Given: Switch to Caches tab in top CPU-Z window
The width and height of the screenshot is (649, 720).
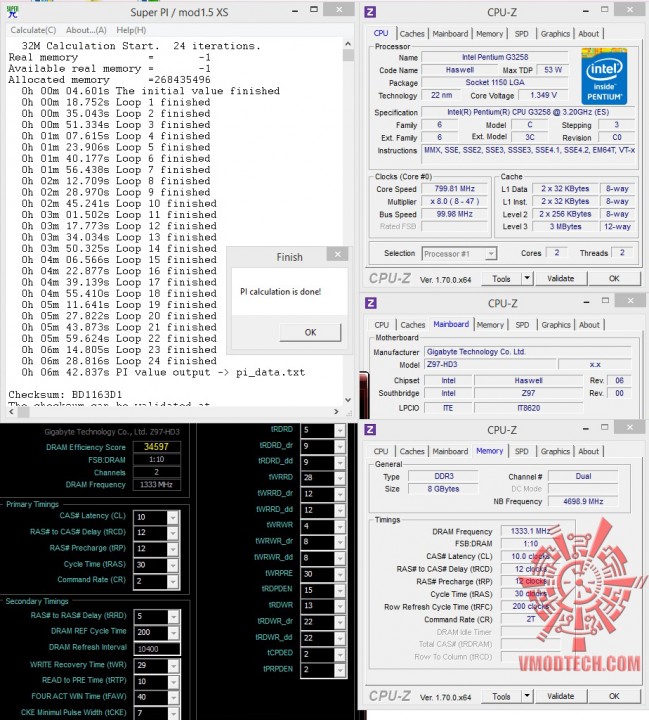Looking at the screenshot, I should (412, 34).
